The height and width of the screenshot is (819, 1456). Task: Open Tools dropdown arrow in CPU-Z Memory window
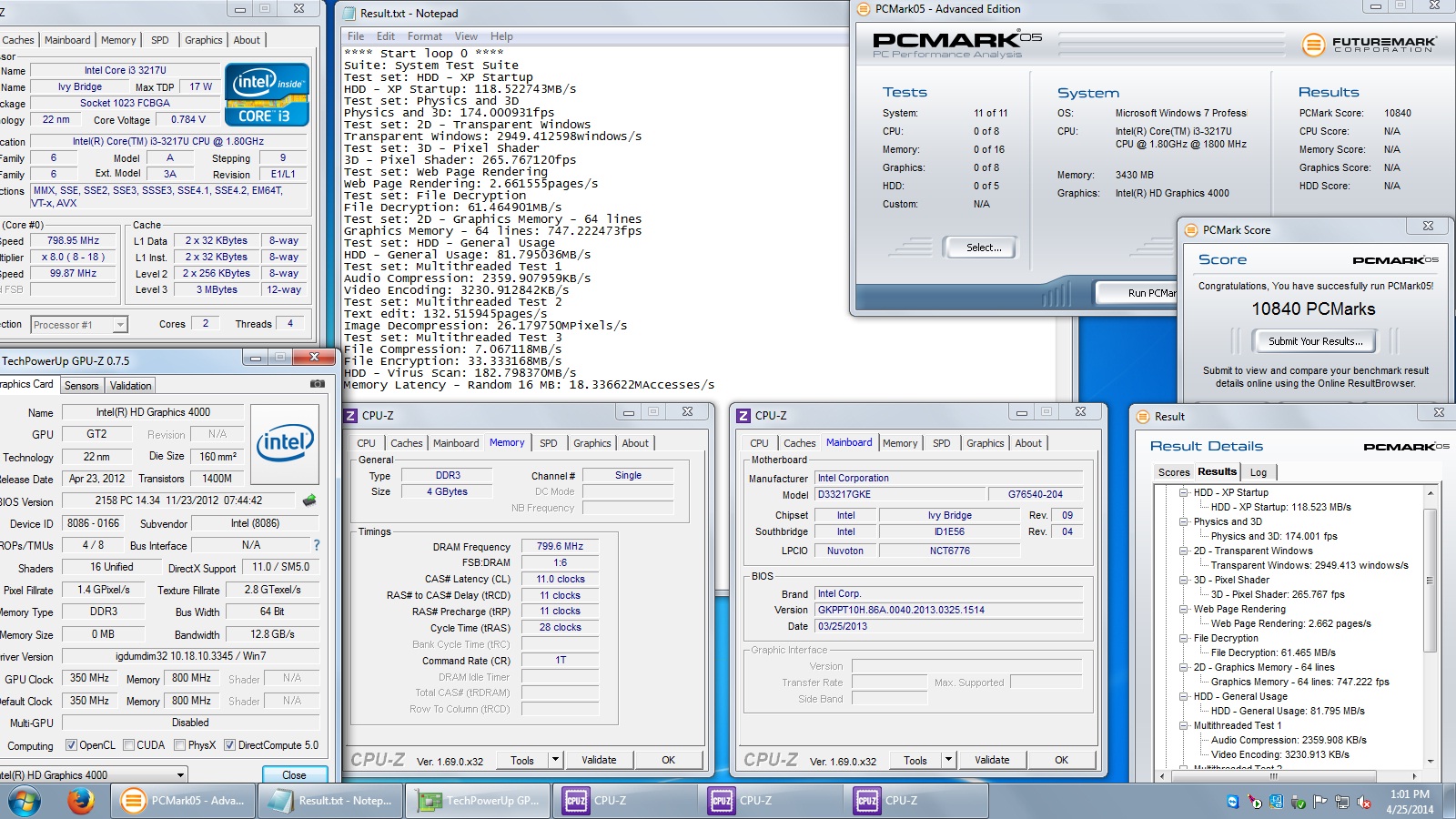(x=556, y=760)
